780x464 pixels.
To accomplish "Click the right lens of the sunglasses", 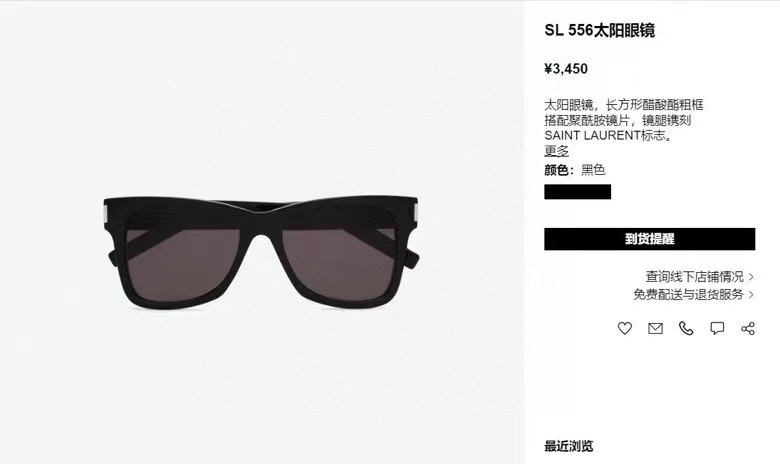I will (339, 264).
